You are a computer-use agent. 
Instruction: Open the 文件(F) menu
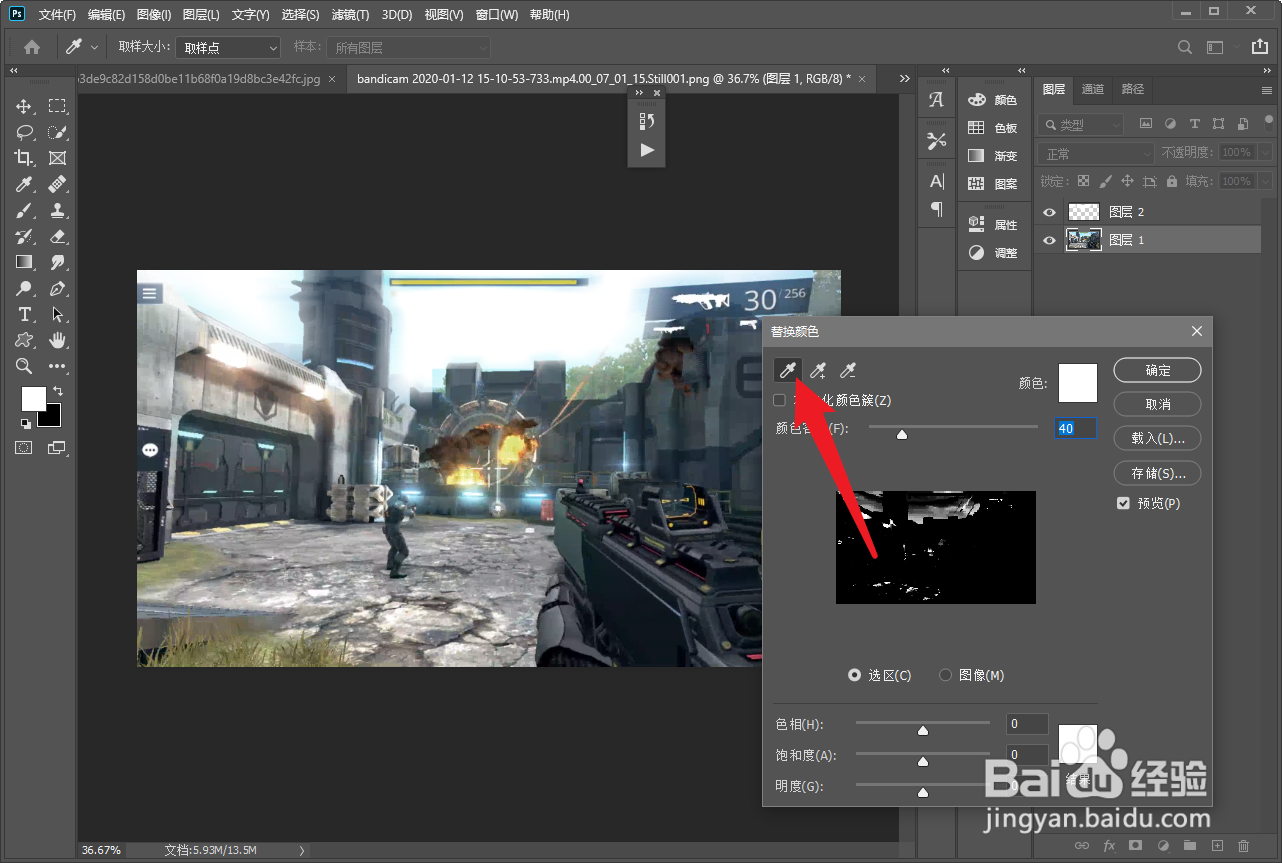(57, 15)
